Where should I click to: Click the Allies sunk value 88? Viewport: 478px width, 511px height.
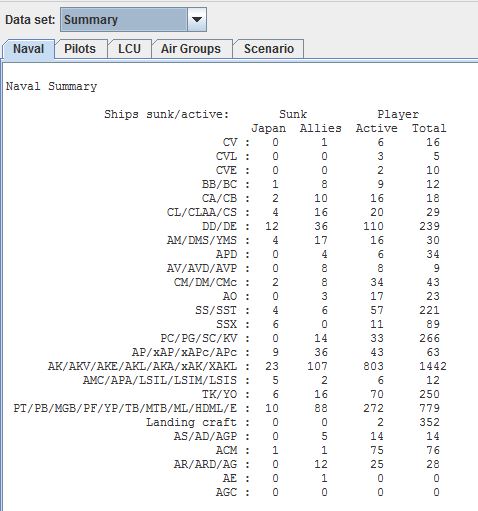coord(321,408)
